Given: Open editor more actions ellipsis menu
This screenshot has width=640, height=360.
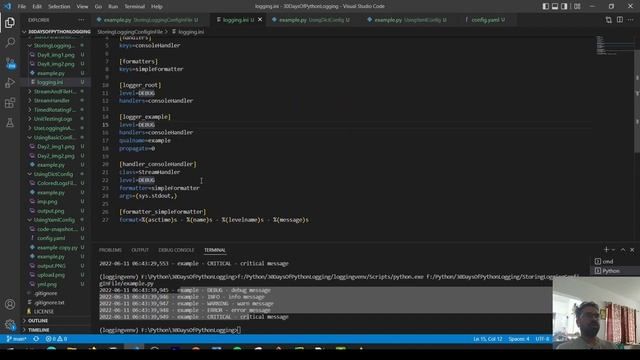Looking at the screenshot, I should [631, 20].
